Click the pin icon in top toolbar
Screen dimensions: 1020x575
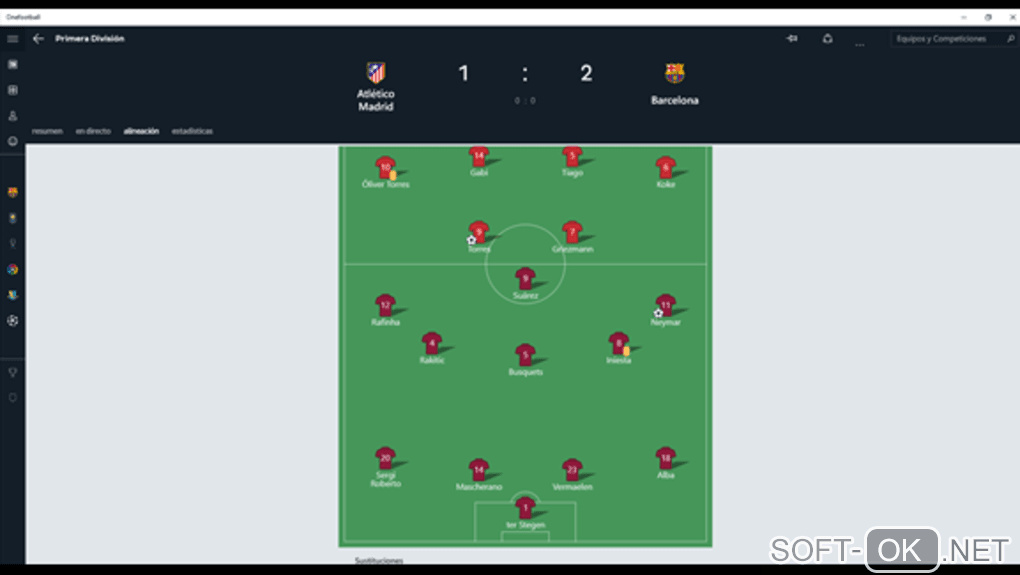[x=792, y=39]
